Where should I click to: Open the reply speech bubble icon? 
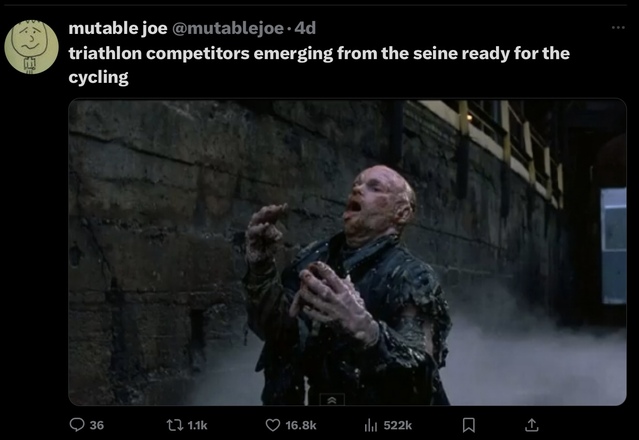[77, 425]
